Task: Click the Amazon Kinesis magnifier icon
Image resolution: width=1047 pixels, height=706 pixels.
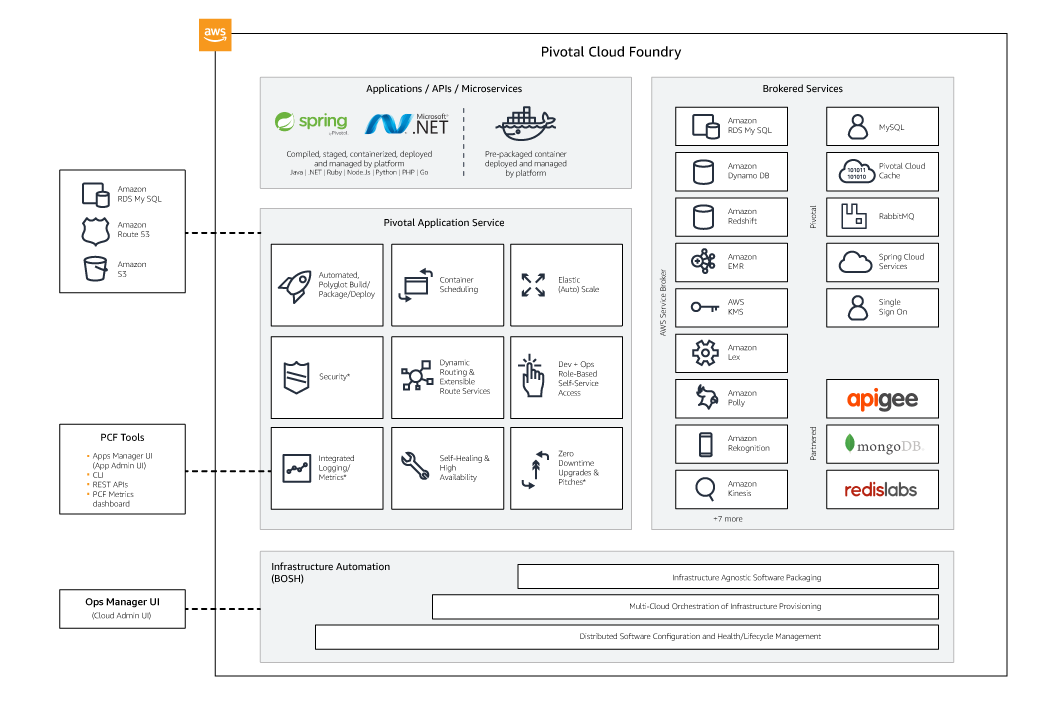Action: (x=707, y=489)
